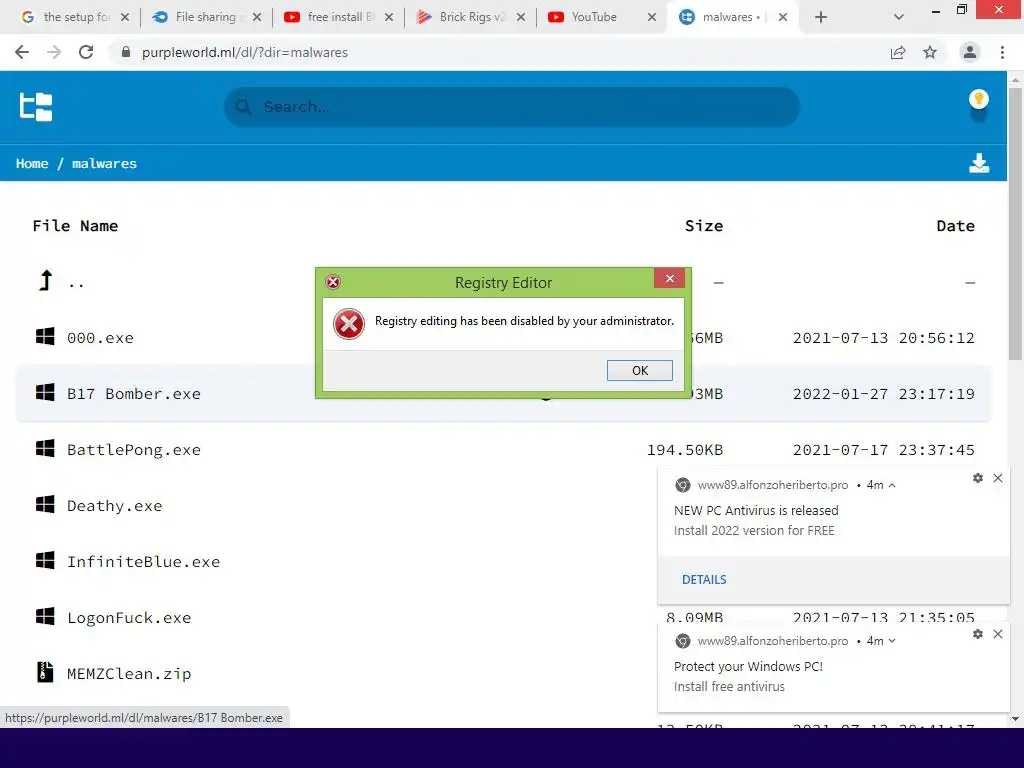This screenshot has width=1024, height=768.
Task: Go forward in browser history
Action: [54, 52]
